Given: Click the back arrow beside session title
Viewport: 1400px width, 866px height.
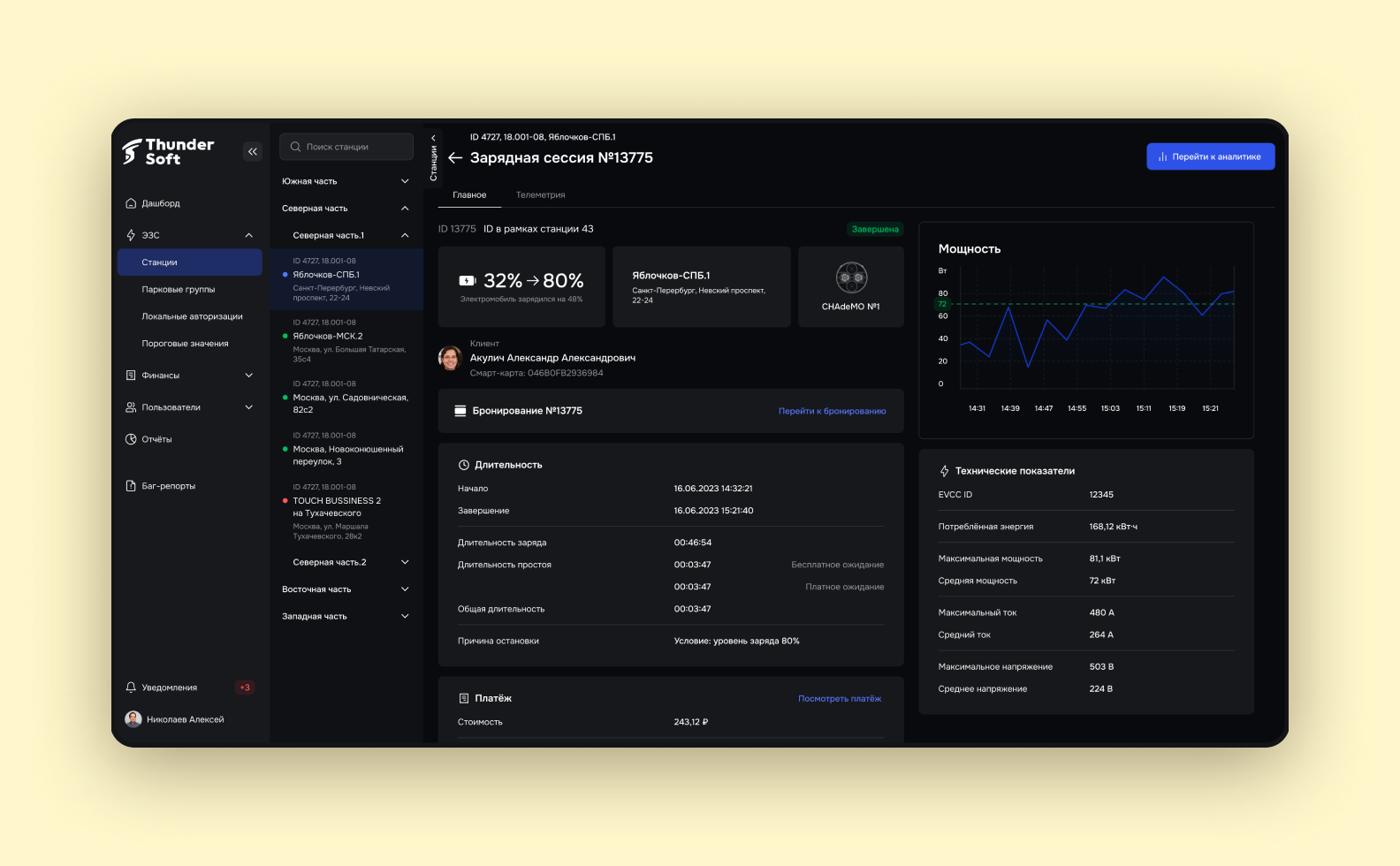Looking at the screenshot, I should [x=455, y=158].
